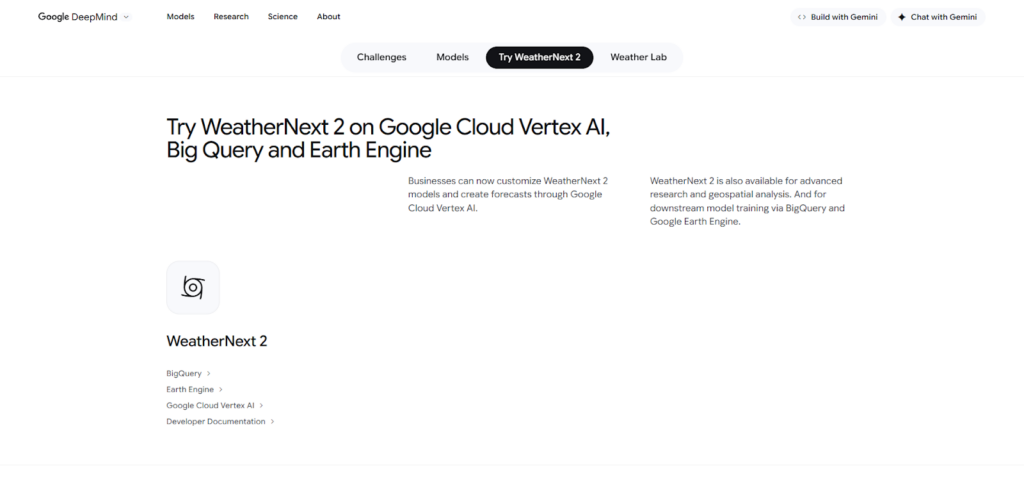Open the BigQuery link

184,373
